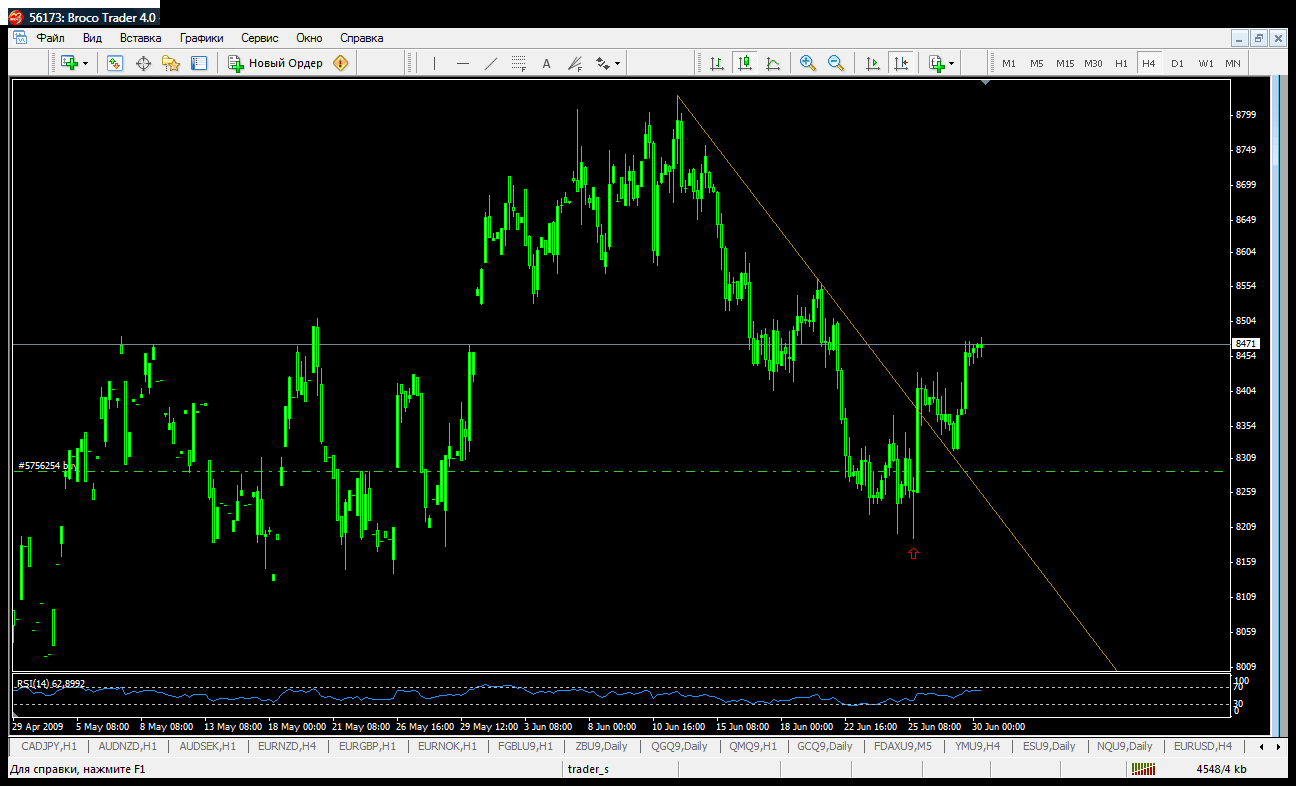Switch to M1 timeframe
The image size is (1296, 786).
coord(1009,63)
